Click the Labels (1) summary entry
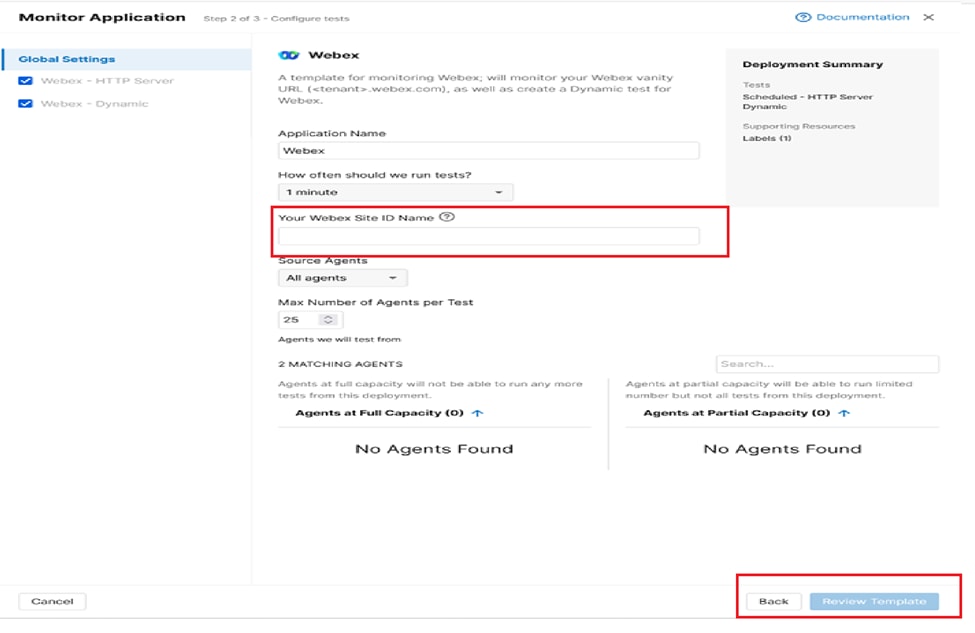This screenshot has height=633, width=975. tap(767, 138)
